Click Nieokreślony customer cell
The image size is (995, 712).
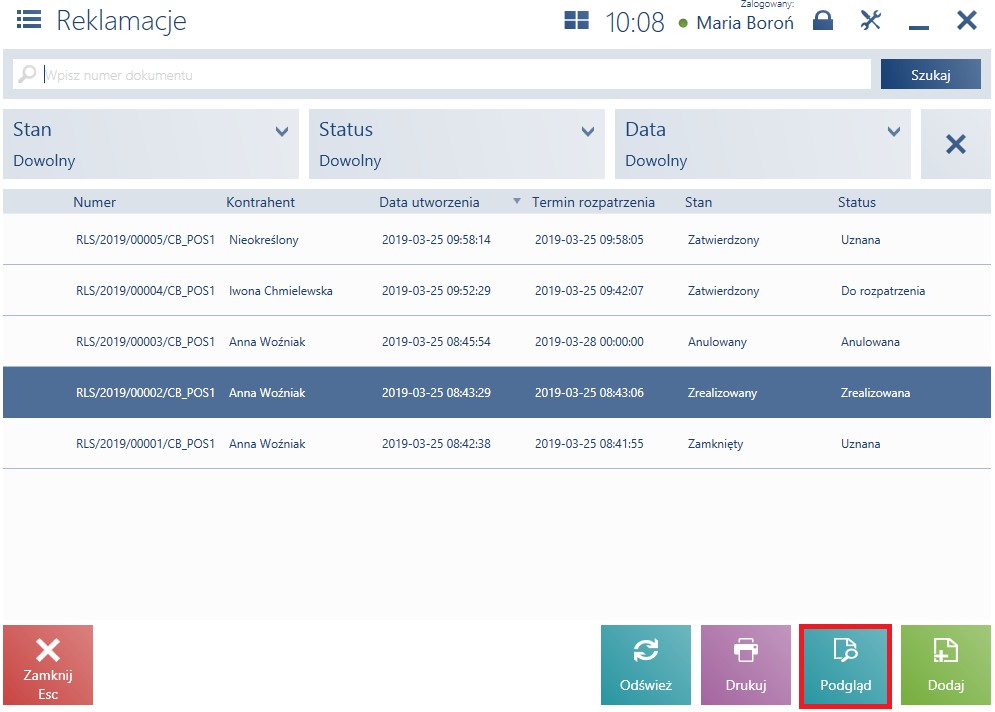(263, 240)
